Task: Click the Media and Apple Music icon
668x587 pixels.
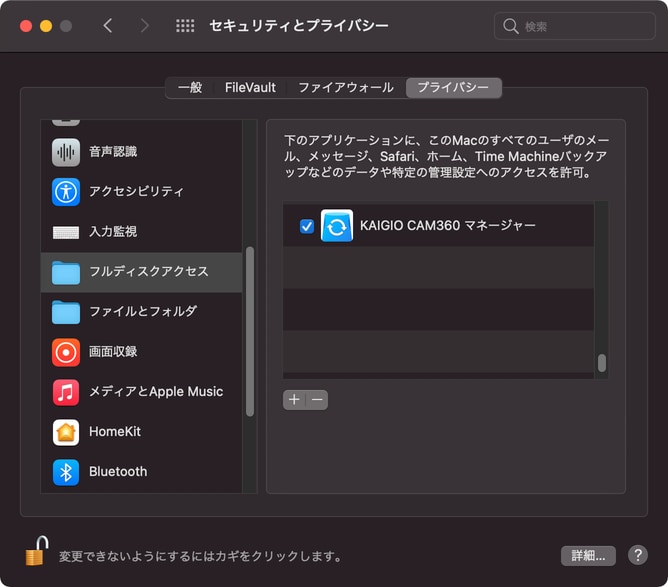Action: point(66,392)
